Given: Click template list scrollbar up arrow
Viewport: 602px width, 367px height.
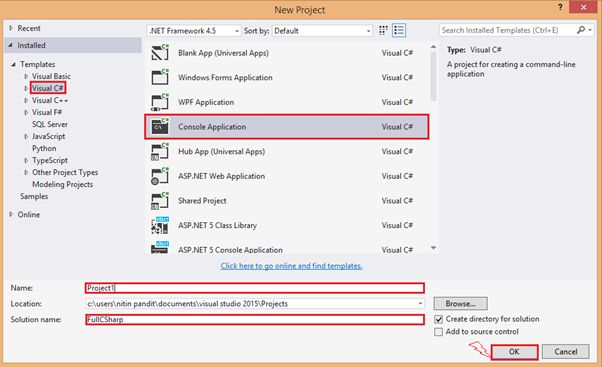Looking at the screenshot, I should [x=433, y=47].
